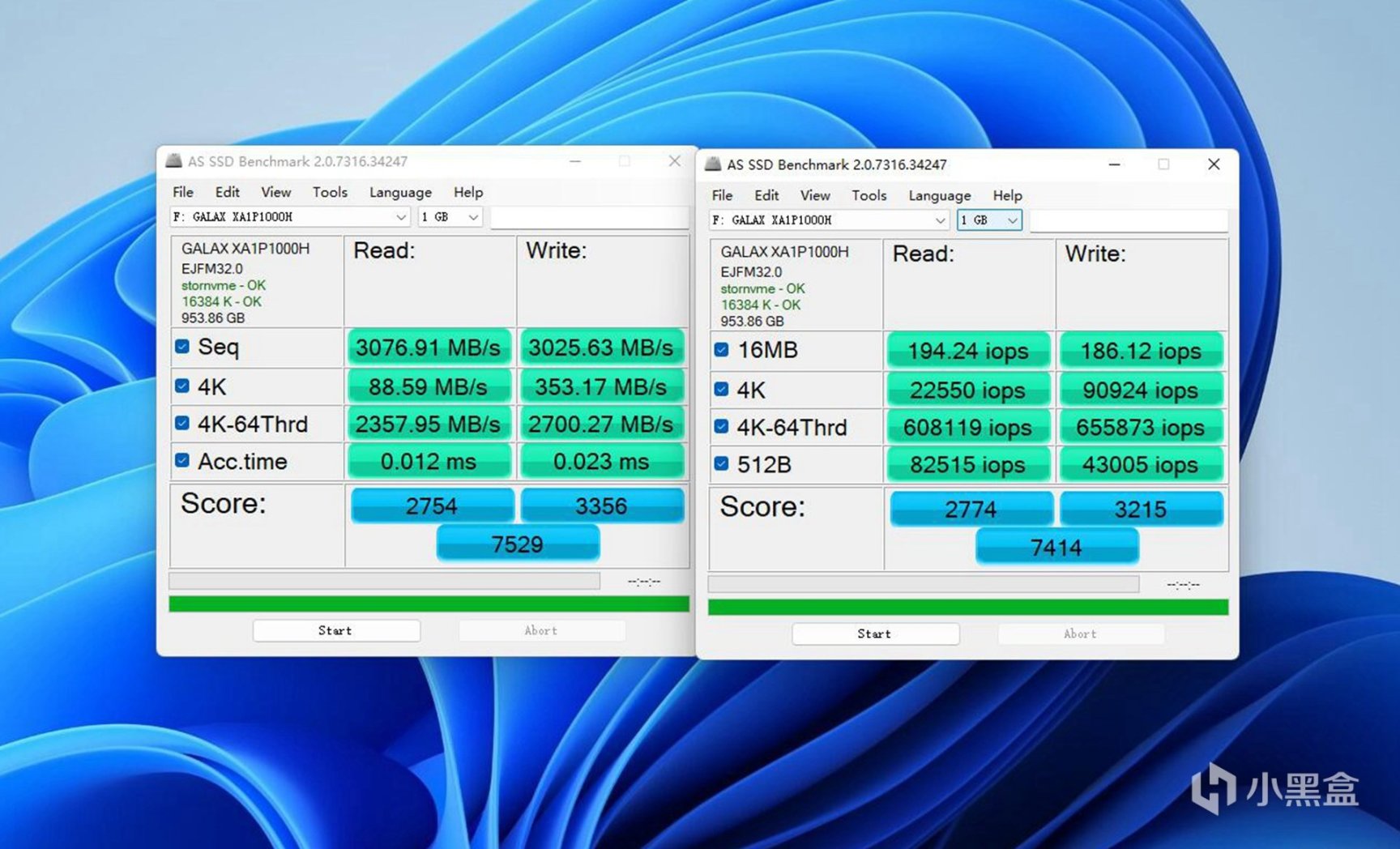Open the drive selector dropdown in left window
Image resolution: width=1400 pixels, height=849 pixels.
(290, 217)
